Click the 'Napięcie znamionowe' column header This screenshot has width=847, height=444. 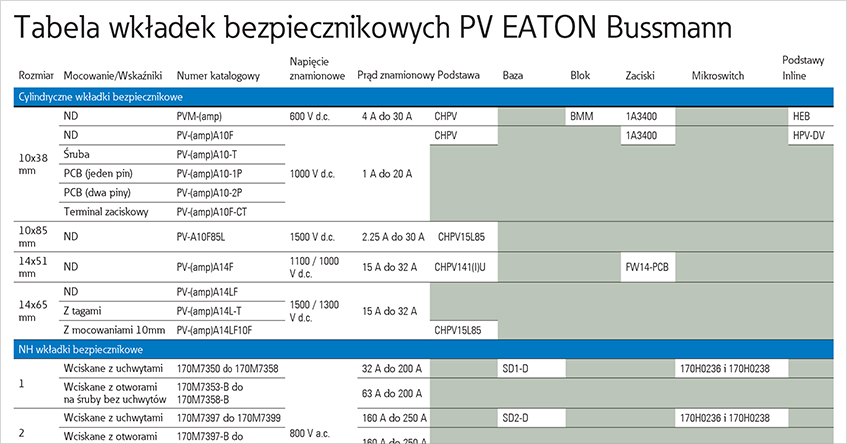[317, 69]
